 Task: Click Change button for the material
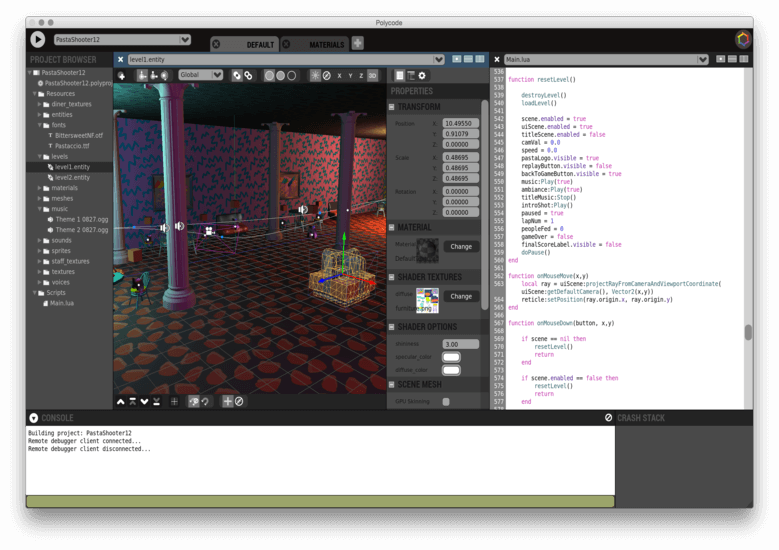tap(461, 246)
